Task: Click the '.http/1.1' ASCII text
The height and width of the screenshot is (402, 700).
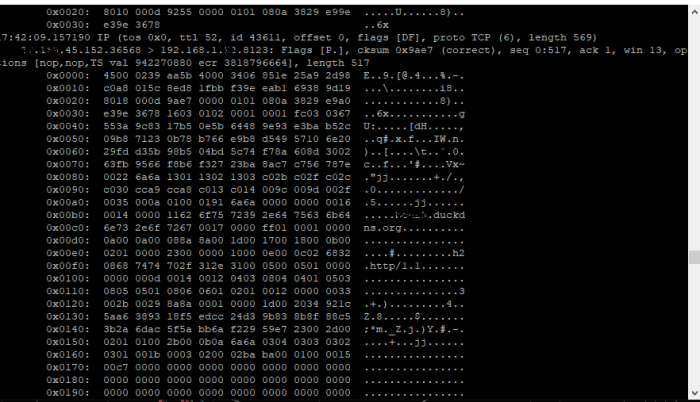Action: pos(392,266)
